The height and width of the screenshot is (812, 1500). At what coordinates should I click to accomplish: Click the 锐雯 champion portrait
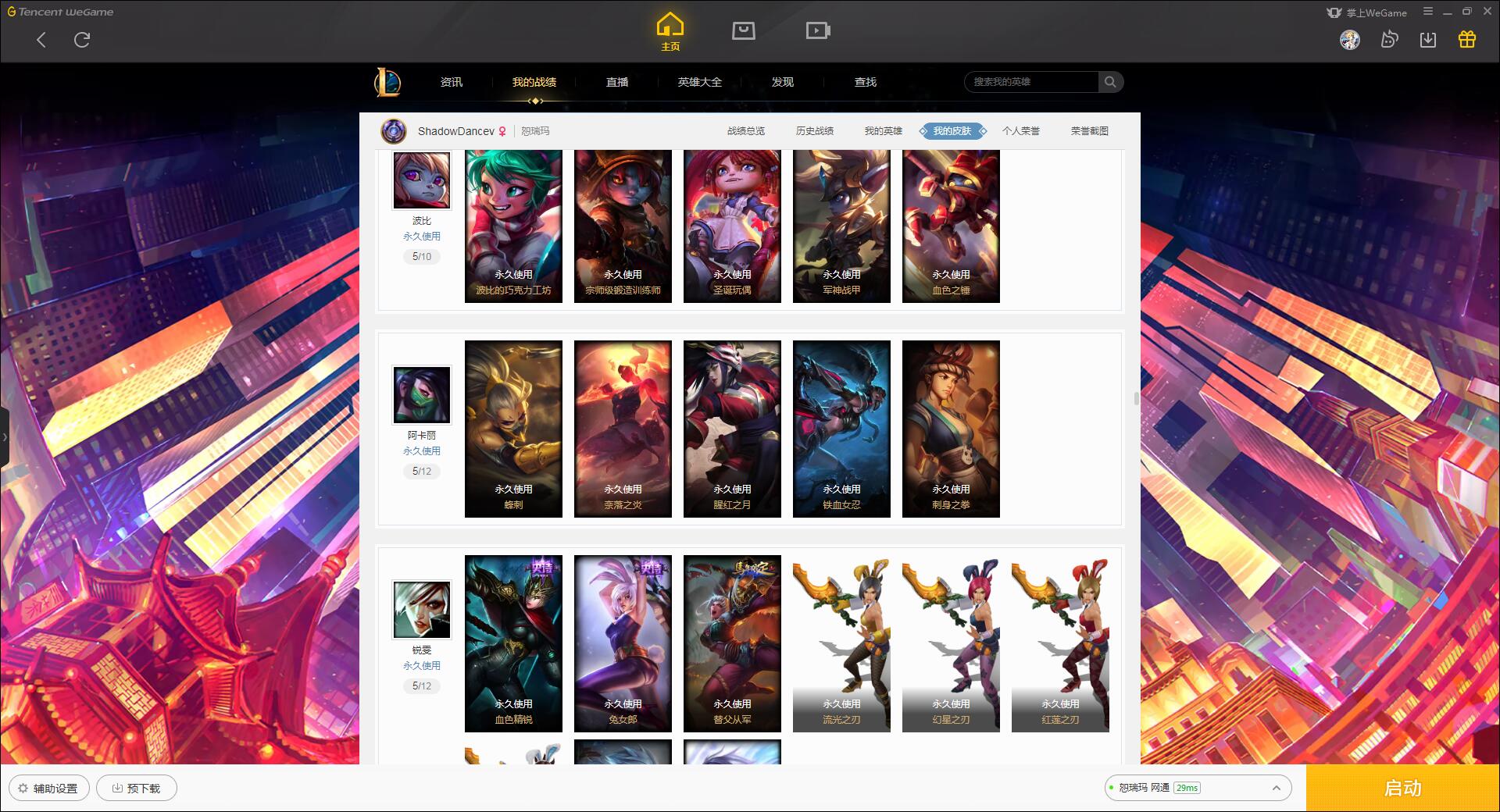422,610
